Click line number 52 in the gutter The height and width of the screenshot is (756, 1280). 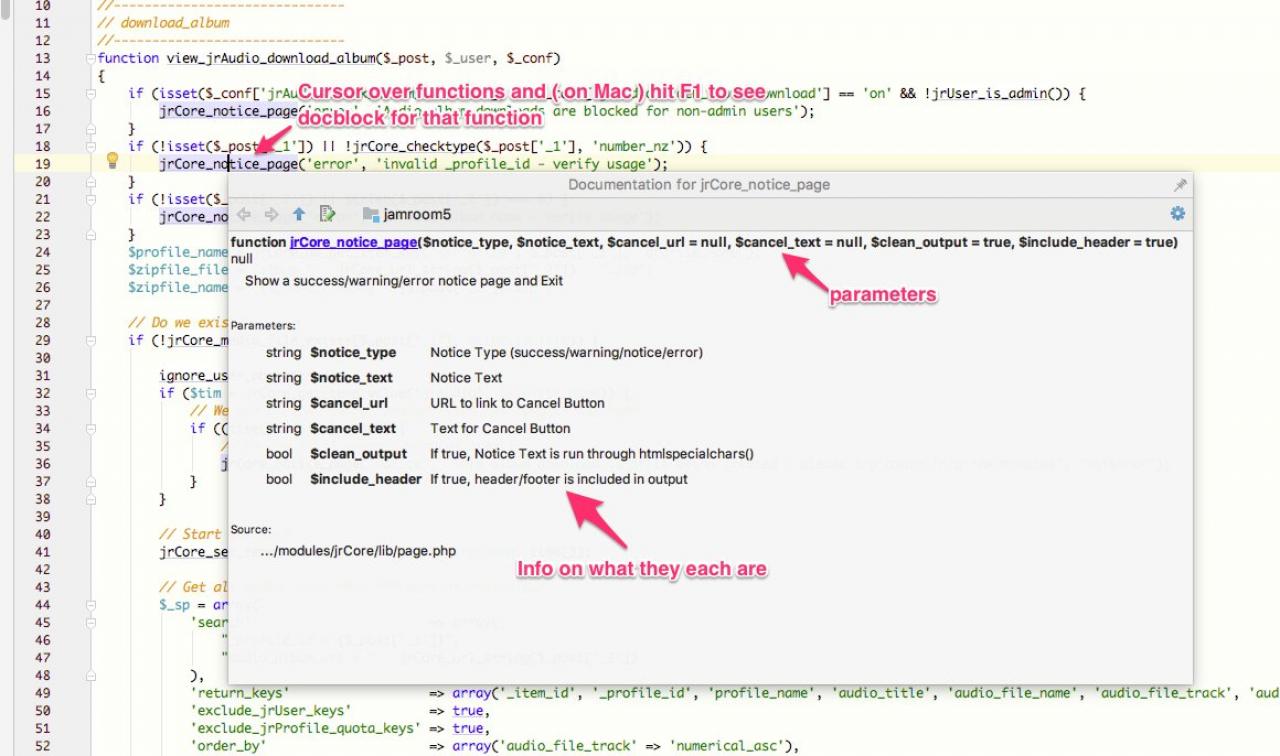[x=42, y=745]
